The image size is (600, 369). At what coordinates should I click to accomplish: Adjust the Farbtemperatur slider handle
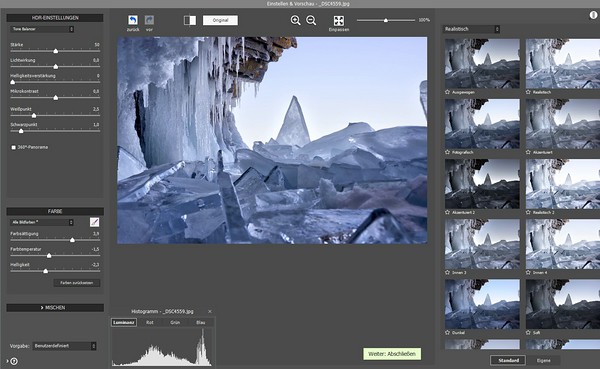[49, 256]
